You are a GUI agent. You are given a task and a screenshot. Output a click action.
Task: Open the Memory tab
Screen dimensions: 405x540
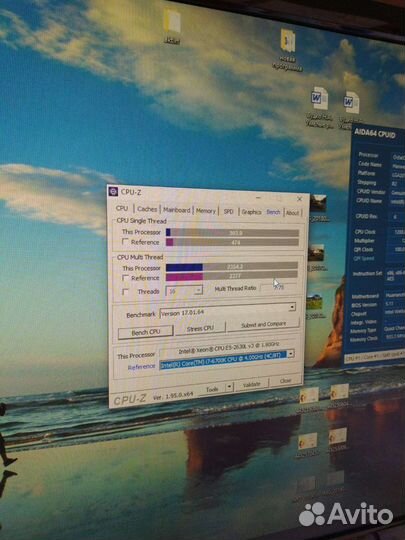[x=206, y=211]
